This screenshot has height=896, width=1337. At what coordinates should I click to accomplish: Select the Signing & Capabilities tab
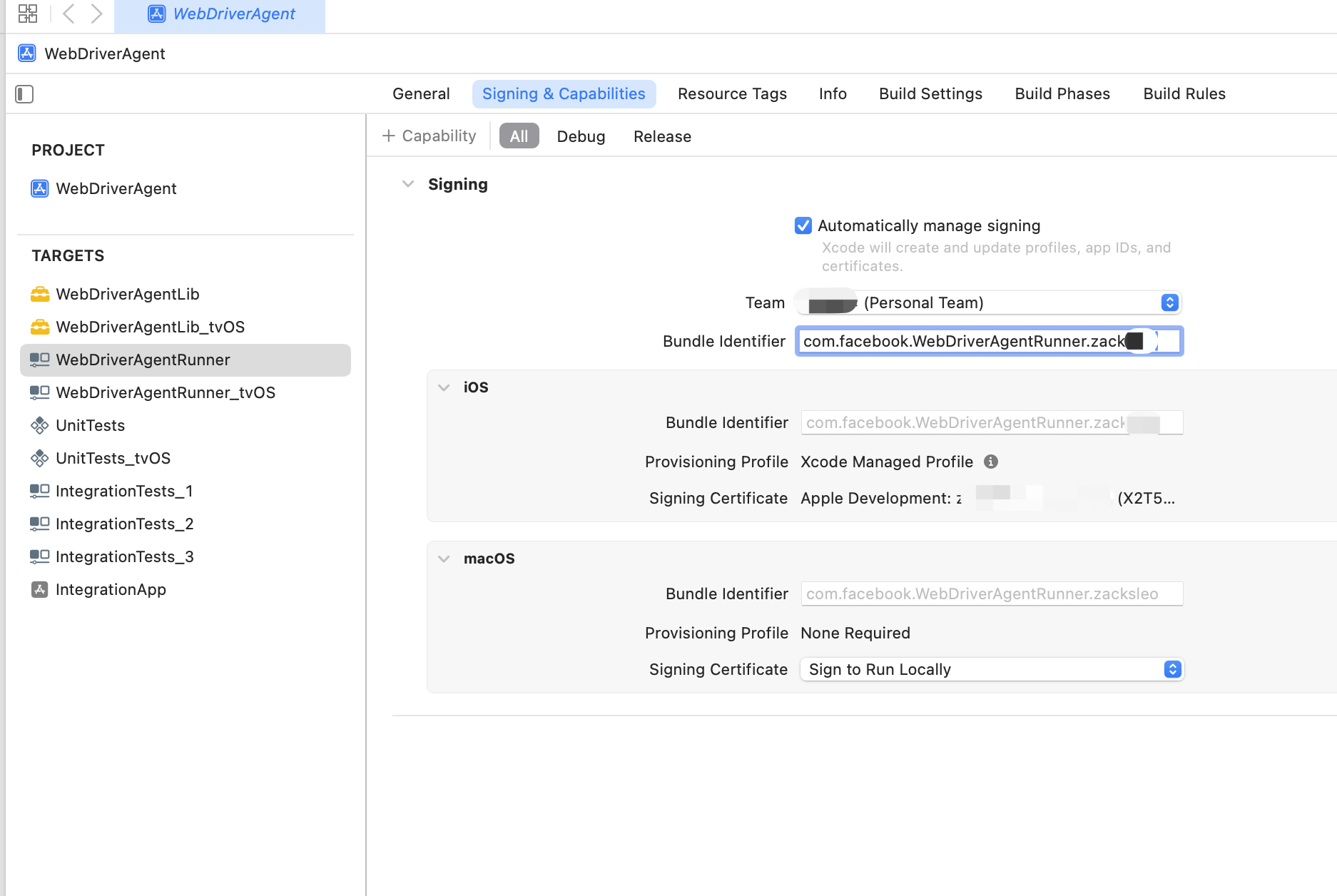564,93
